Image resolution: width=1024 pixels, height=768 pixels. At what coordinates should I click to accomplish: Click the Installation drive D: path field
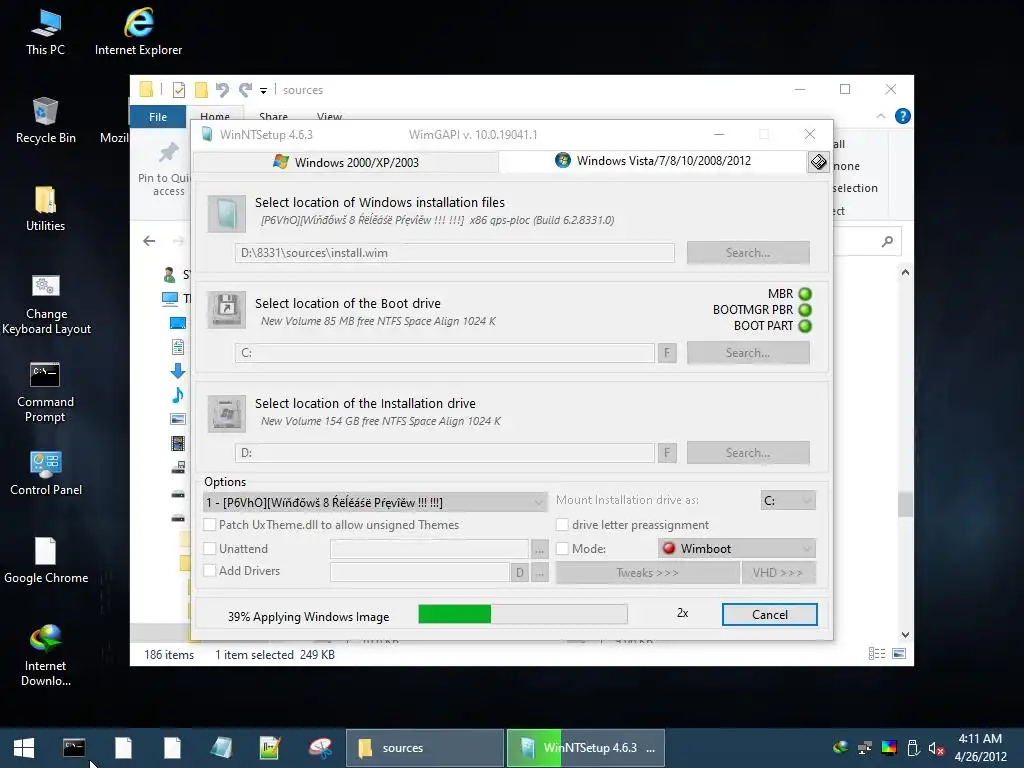(445, 453)
